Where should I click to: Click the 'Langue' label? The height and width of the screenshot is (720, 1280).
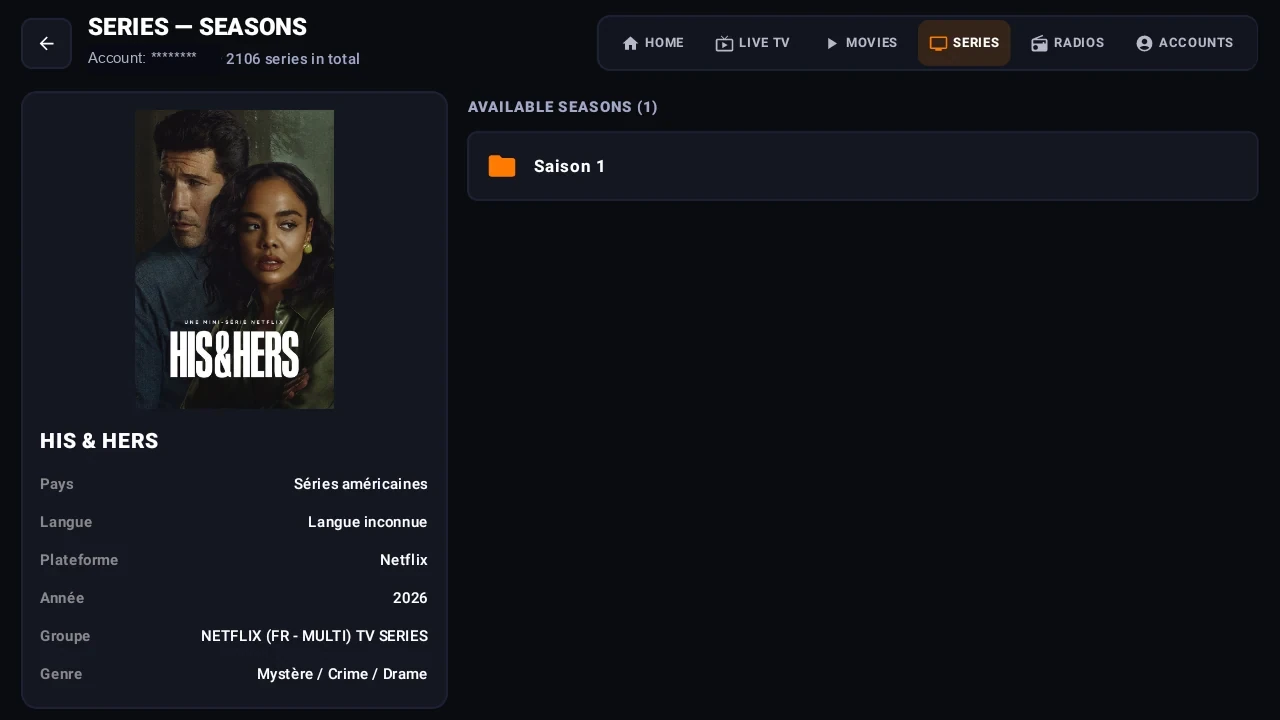(x=66, y=522)
